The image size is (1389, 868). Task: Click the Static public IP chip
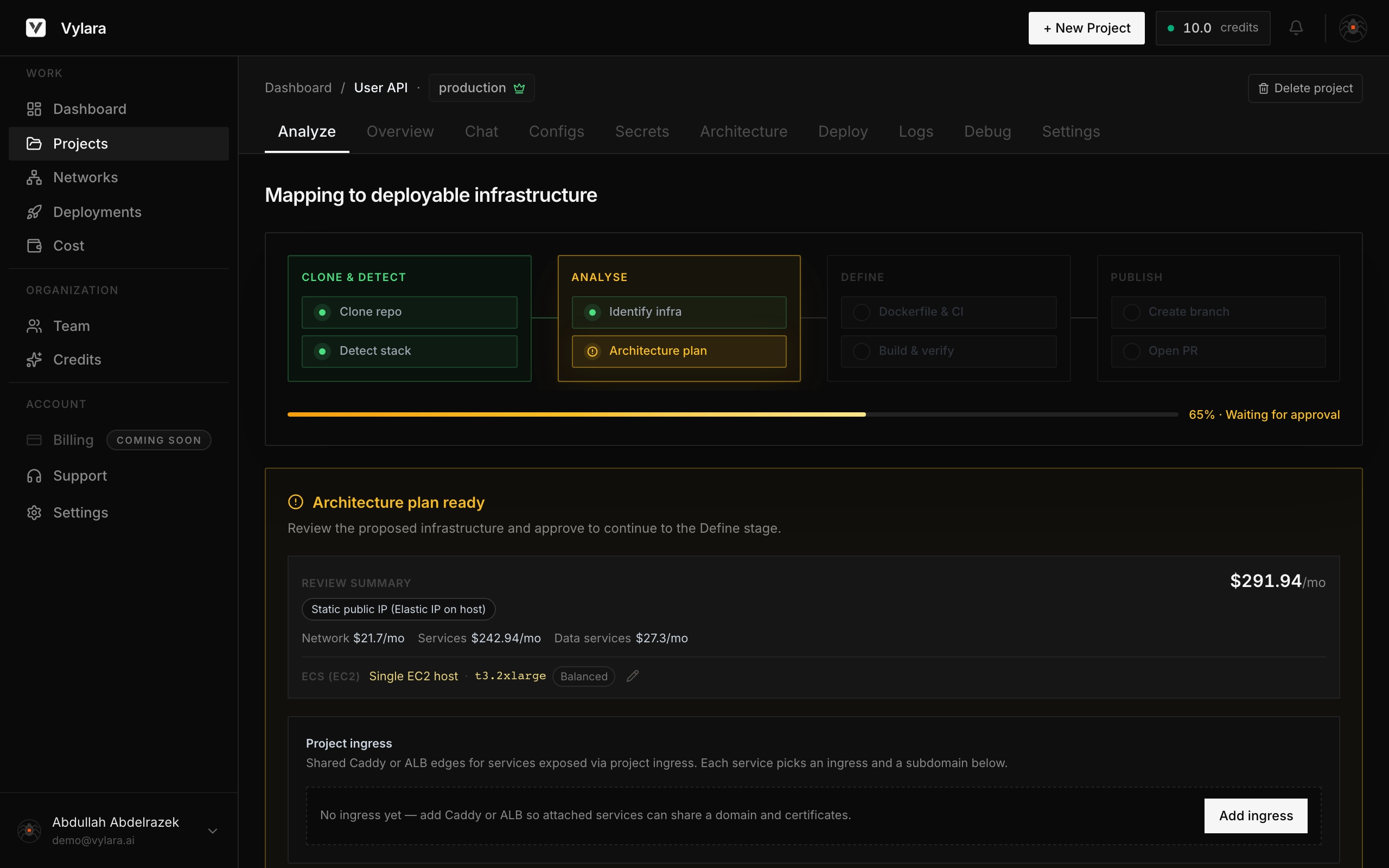coord(398,609)
